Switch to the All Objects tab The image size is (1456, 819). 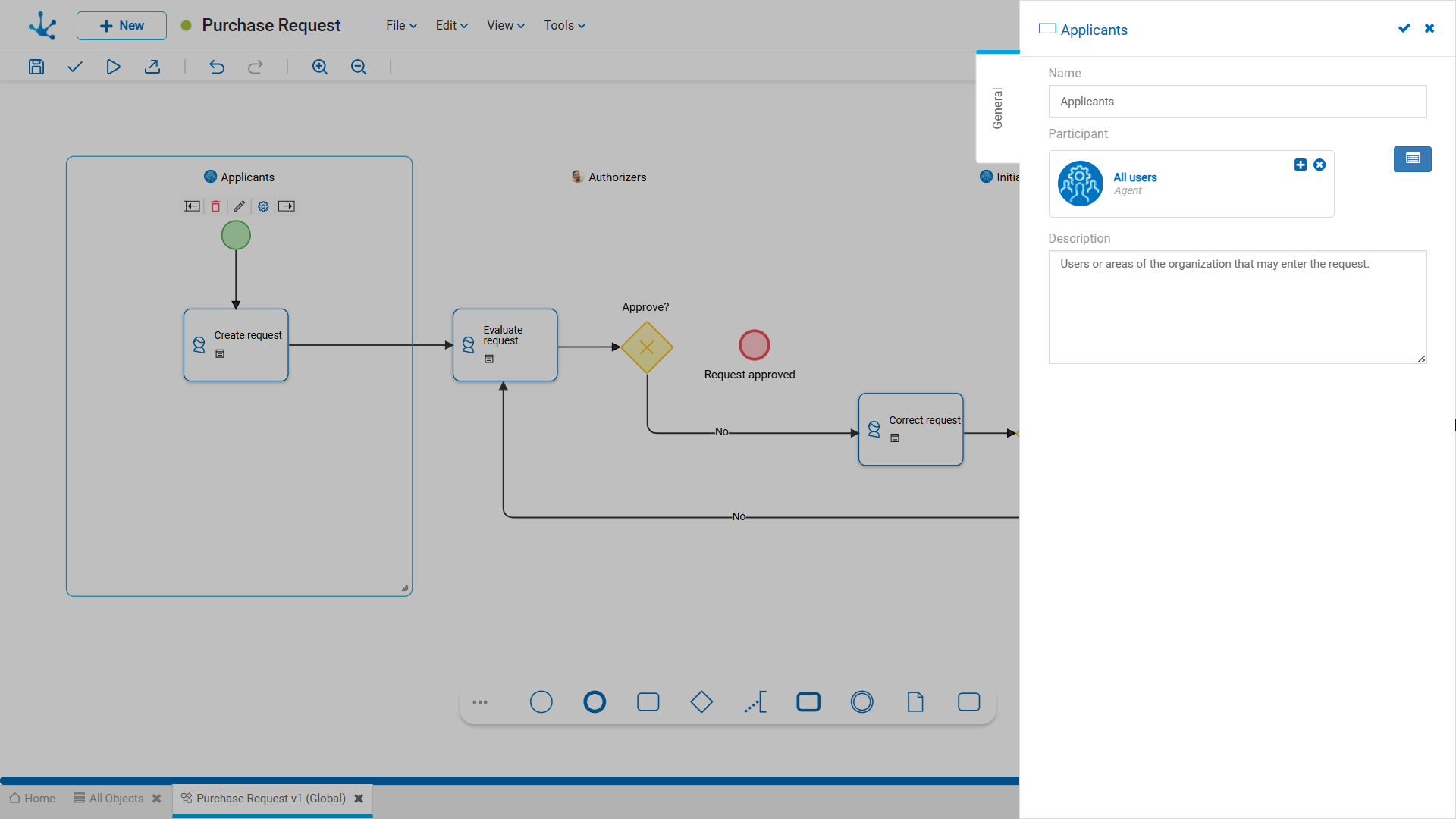tap(109, 799)
